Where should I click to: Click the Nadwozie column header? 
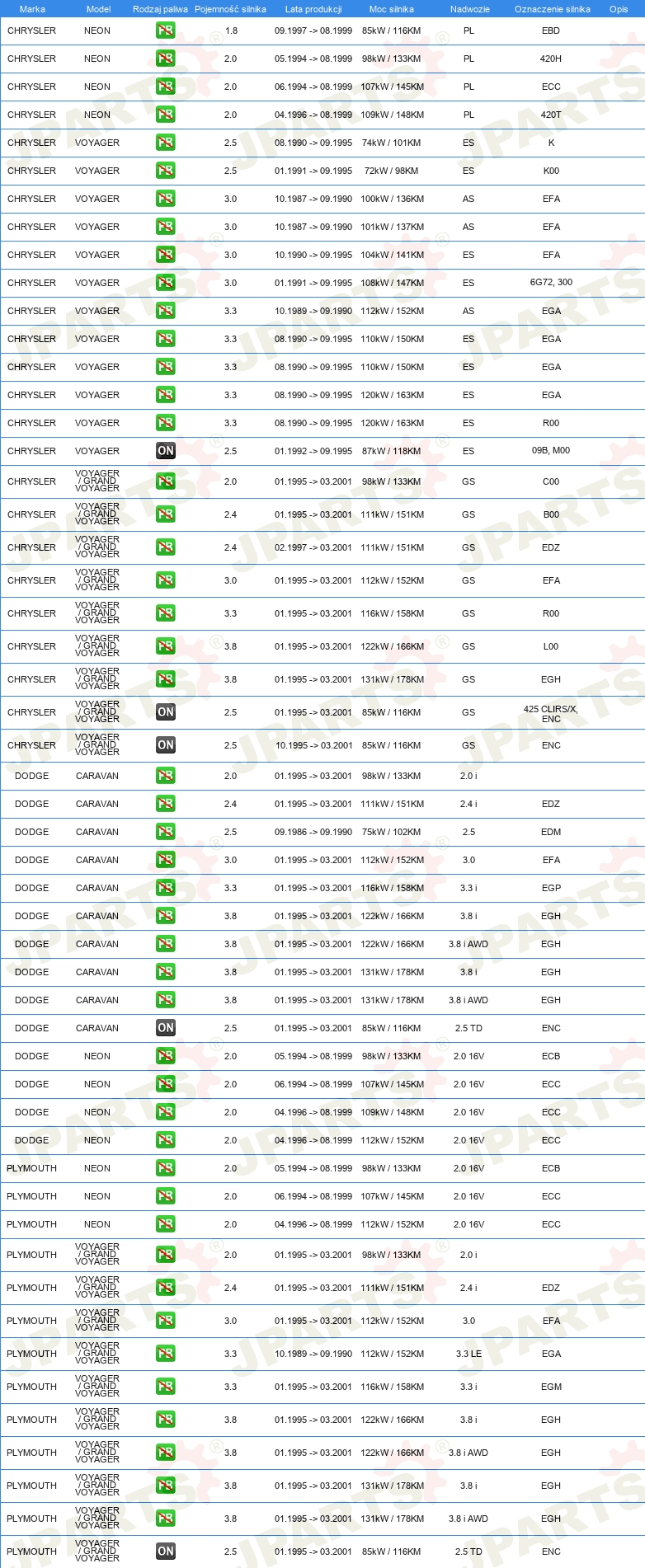(470, 9)
